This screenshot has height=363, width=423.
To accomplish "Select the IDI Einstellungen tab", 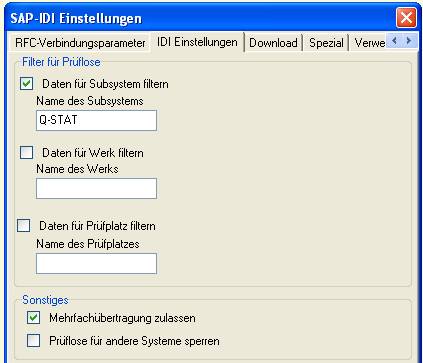I will [x=197, y=42].
